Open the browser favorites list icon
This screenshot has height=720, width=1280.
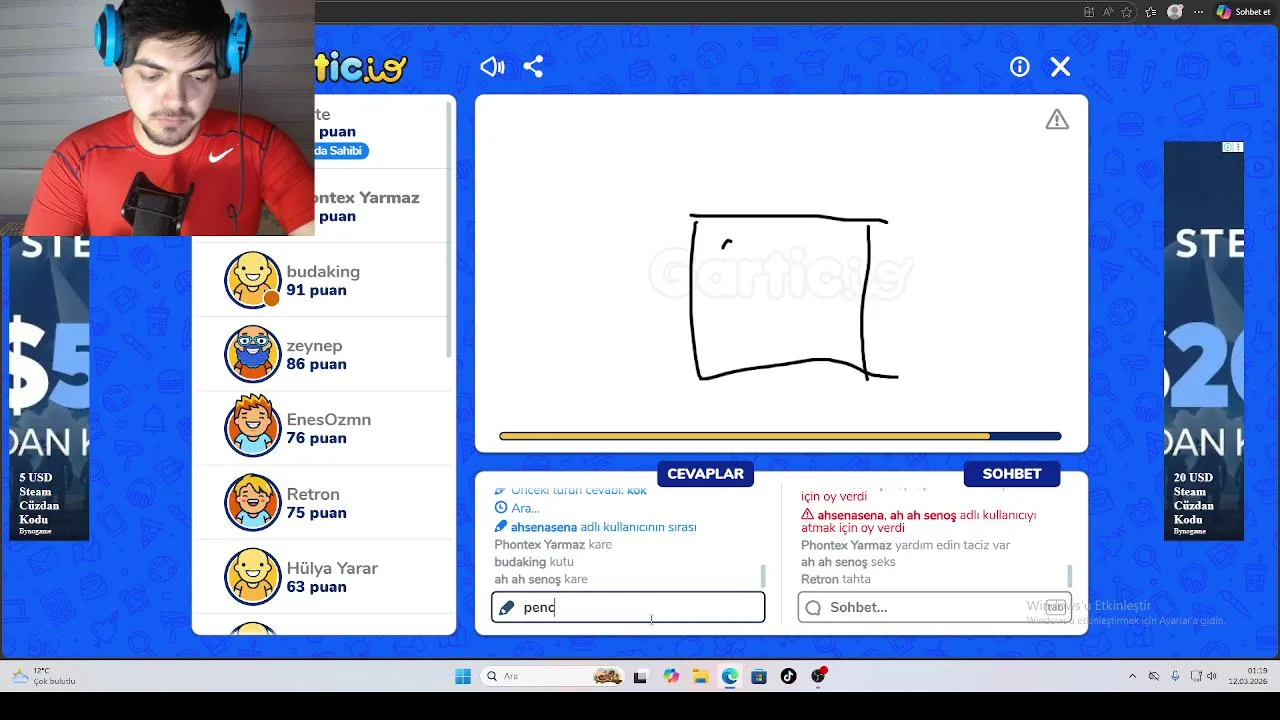1151,12
